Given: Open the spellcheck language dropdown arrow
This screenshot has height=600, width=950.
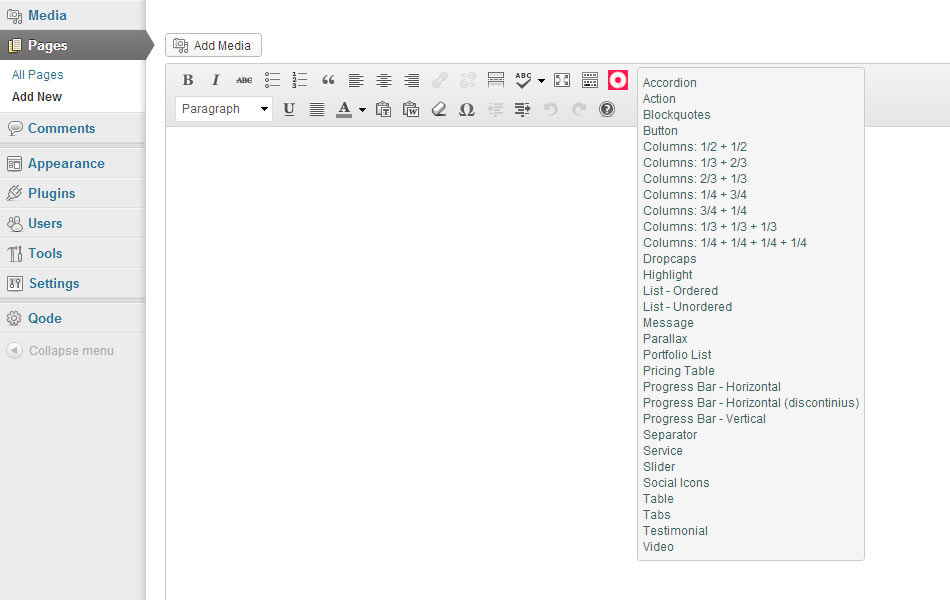Looking at the screenshot, I should (541, 81).
